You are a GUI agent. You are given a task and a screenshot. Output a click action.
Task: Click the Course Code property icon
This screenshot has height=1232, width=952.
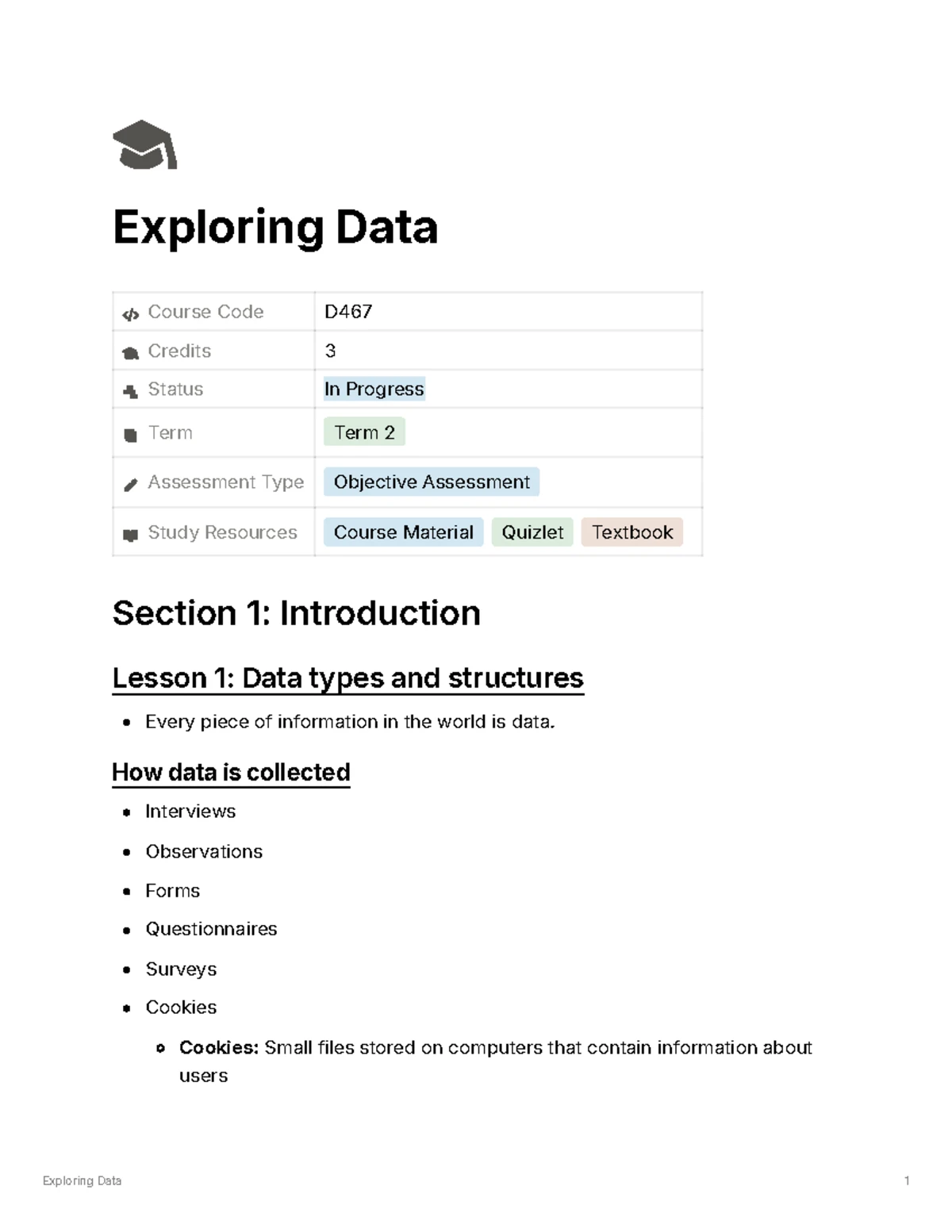[130, 314]
